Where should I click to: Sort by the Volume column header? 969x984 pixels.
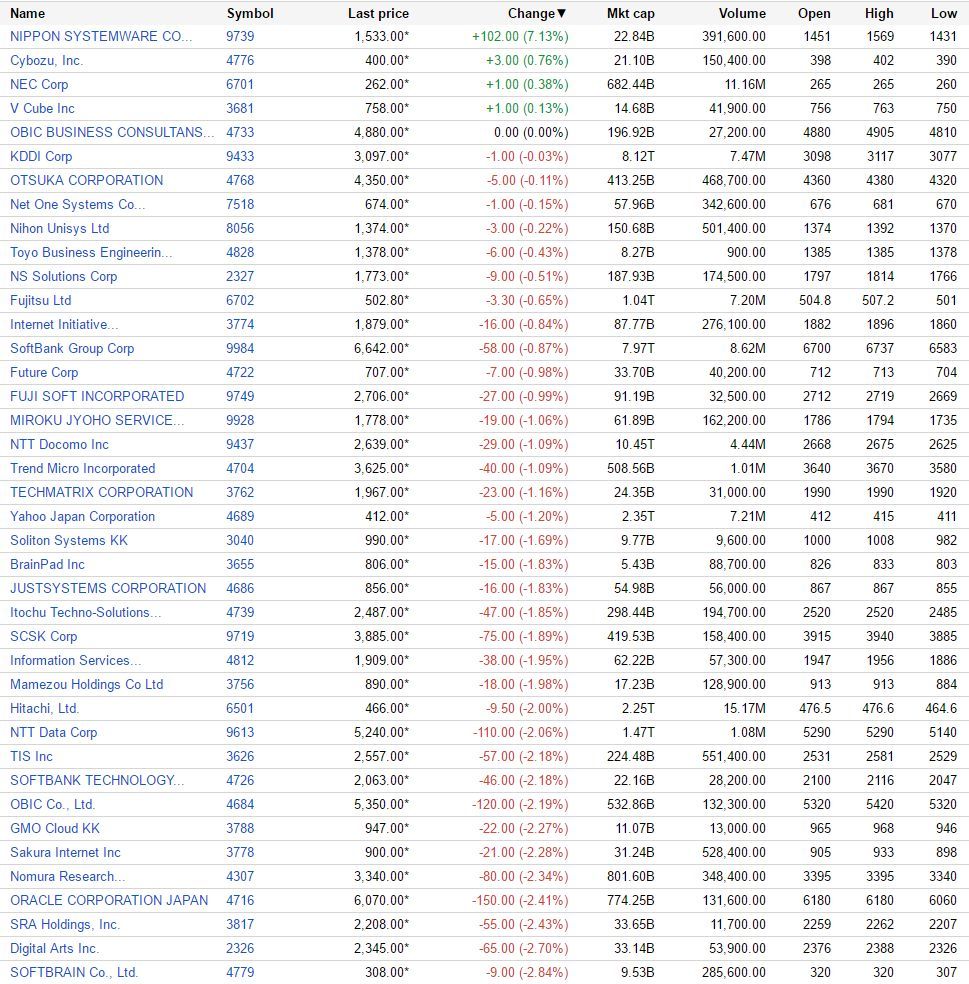pos(742,13)
